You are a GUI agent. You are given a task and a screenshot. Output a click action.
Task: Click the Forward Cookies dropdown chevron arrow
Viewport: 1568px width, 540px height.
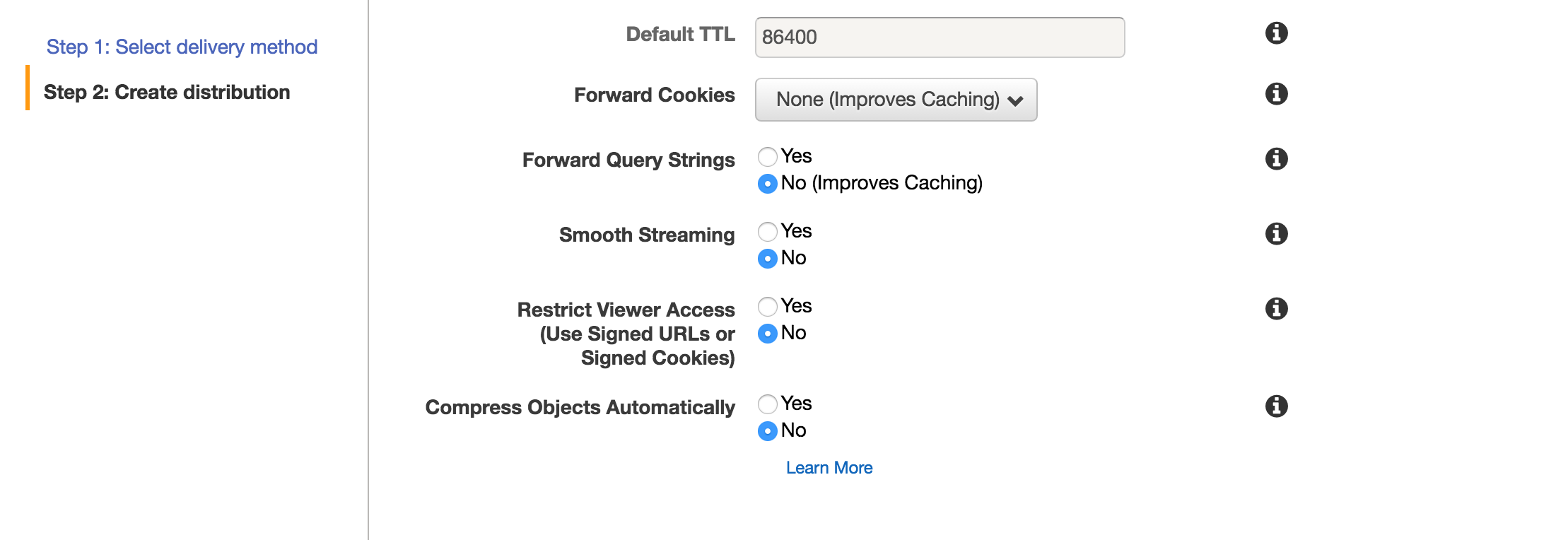(x=1016, y=101)
